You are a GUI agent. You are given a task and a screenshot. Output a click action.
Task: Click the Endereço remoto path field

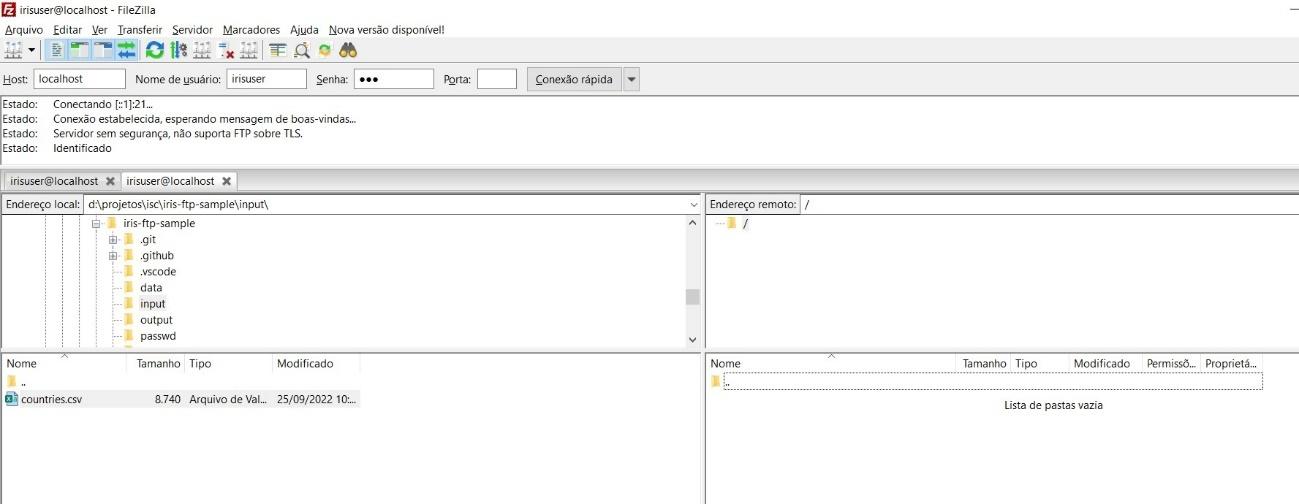pyautogui.click(x=1049, y=204)
